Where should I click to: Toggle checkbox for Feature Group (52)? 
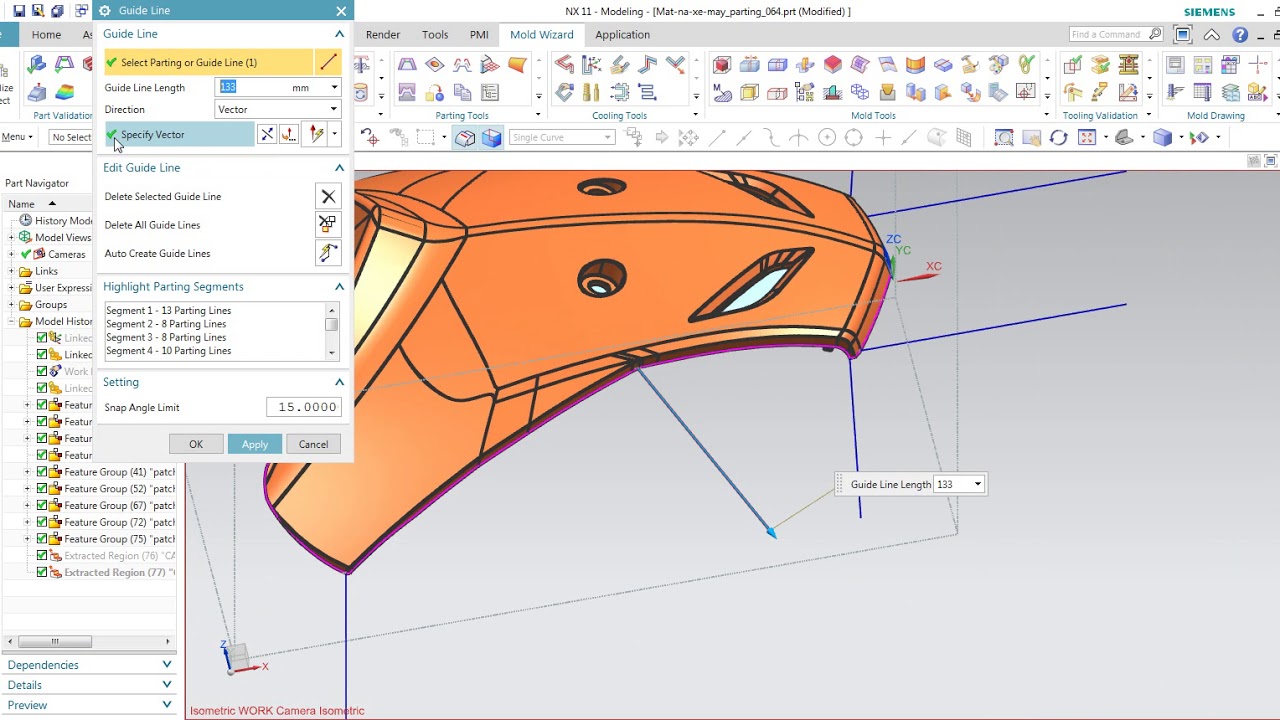(x=42, y=489)
